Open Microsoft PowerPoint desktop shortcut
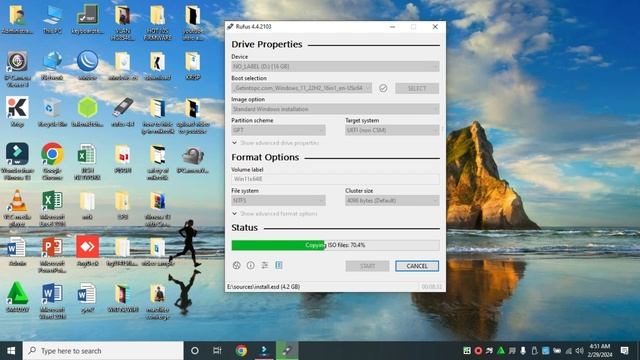Image resolution: width=640 pixels, height=360 pixels. point(52,255)
